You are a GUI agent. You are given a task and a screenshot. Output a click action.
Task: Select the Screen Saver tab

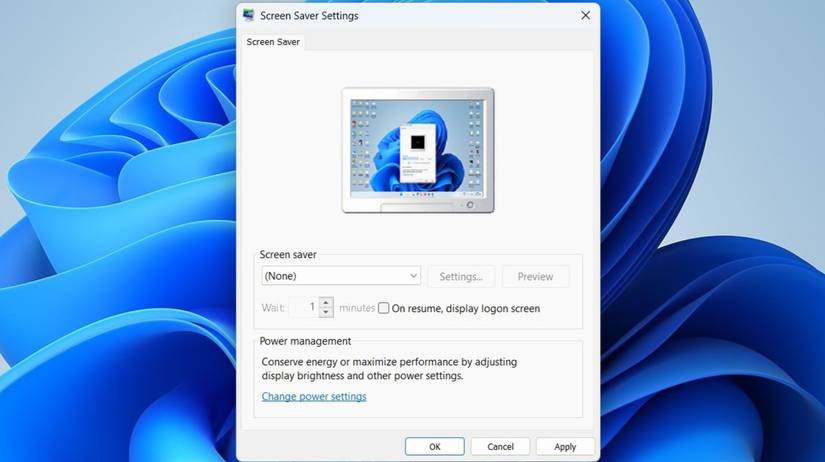coord(273,42)
